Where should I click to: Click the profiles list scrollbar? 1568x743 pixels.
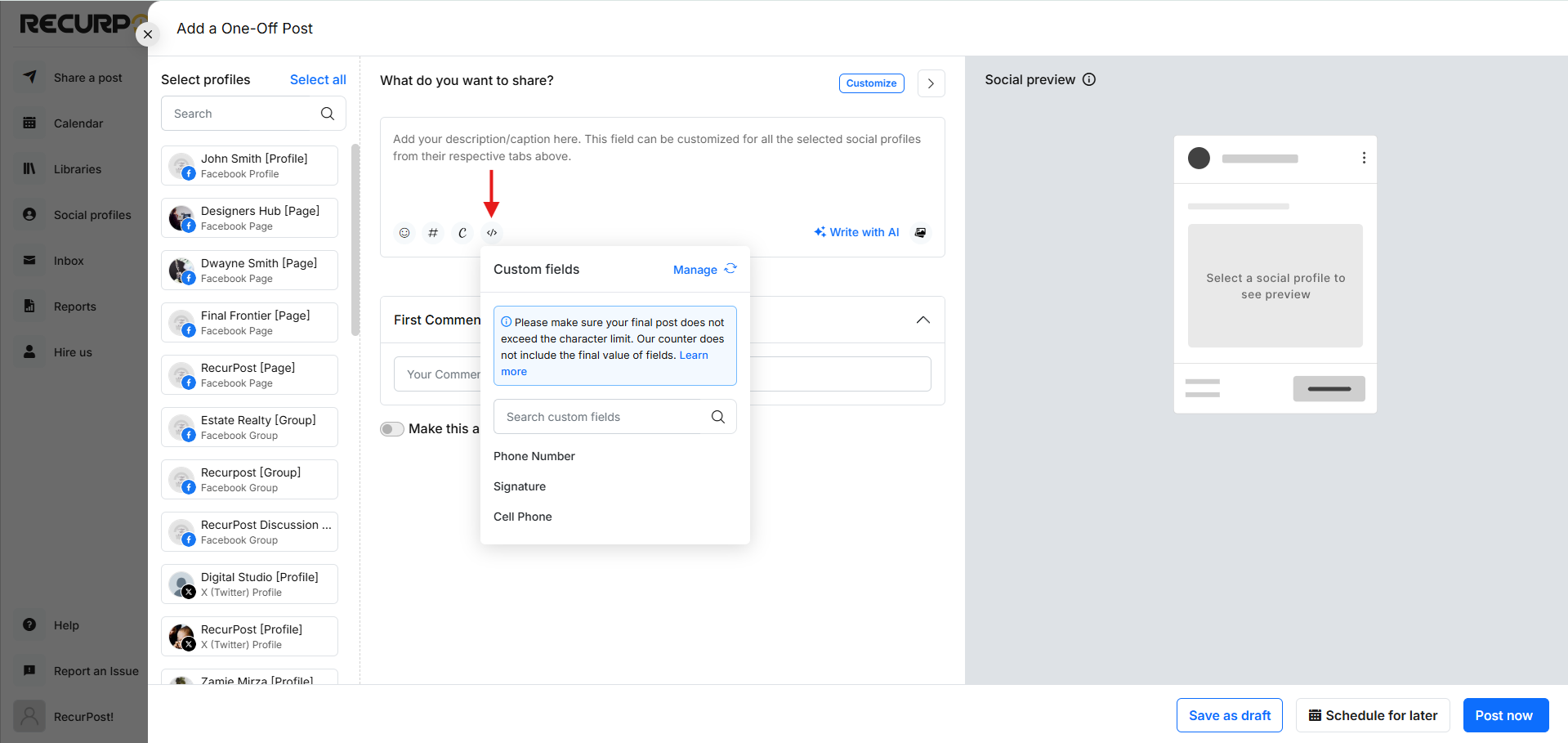pyautogui.click(x=355, y=239)
